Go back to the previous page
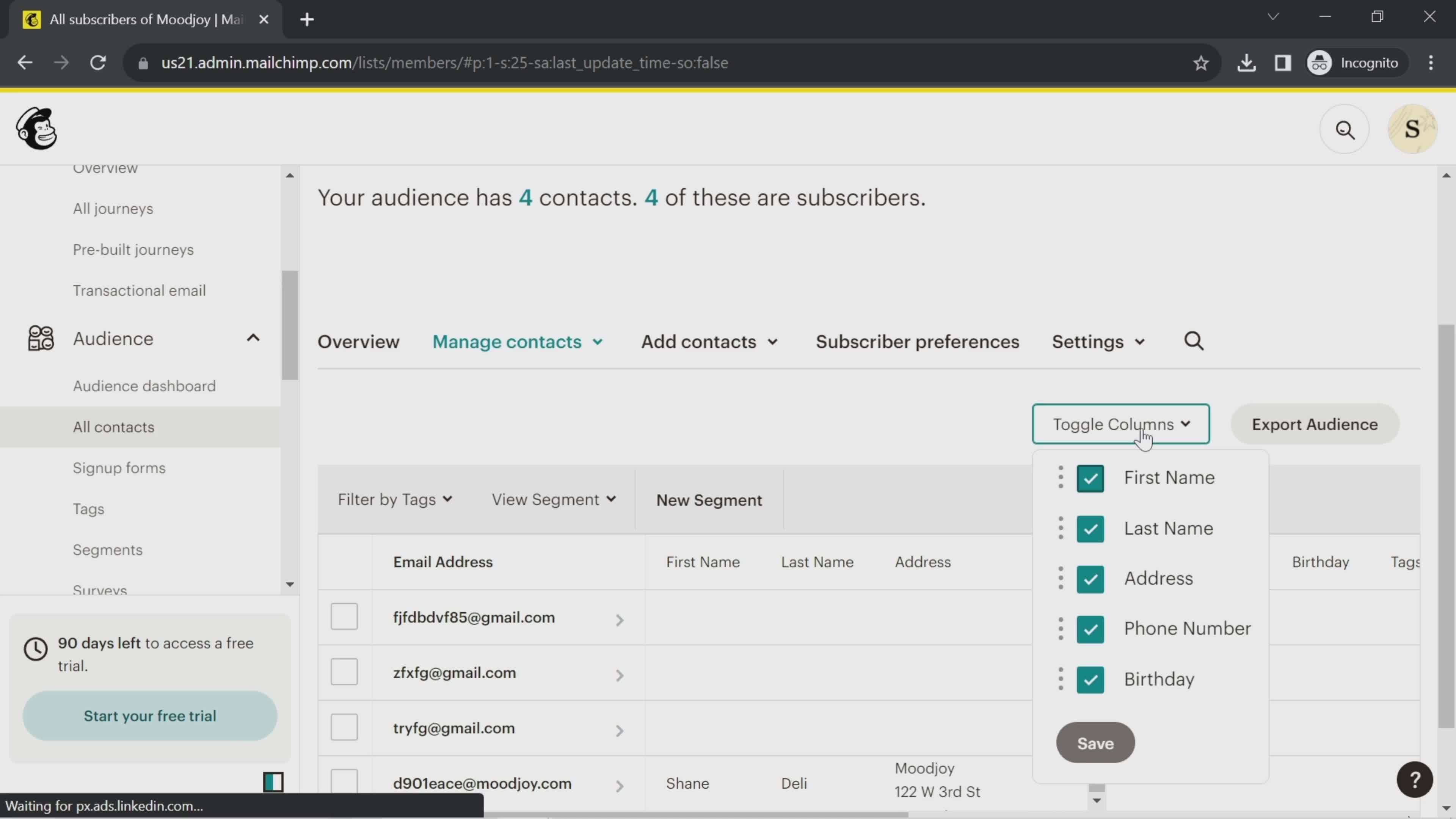 [x=25, y=63]
